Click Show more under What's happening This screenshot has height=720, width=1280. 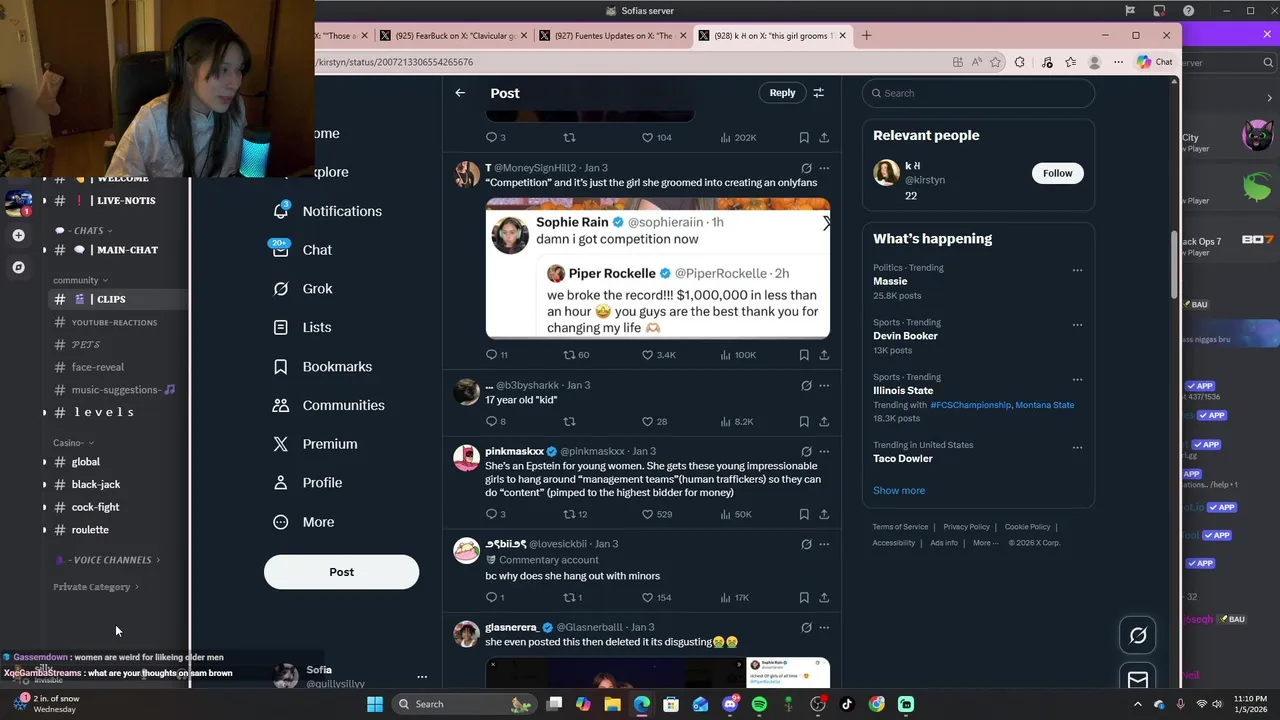coord(899,491)
